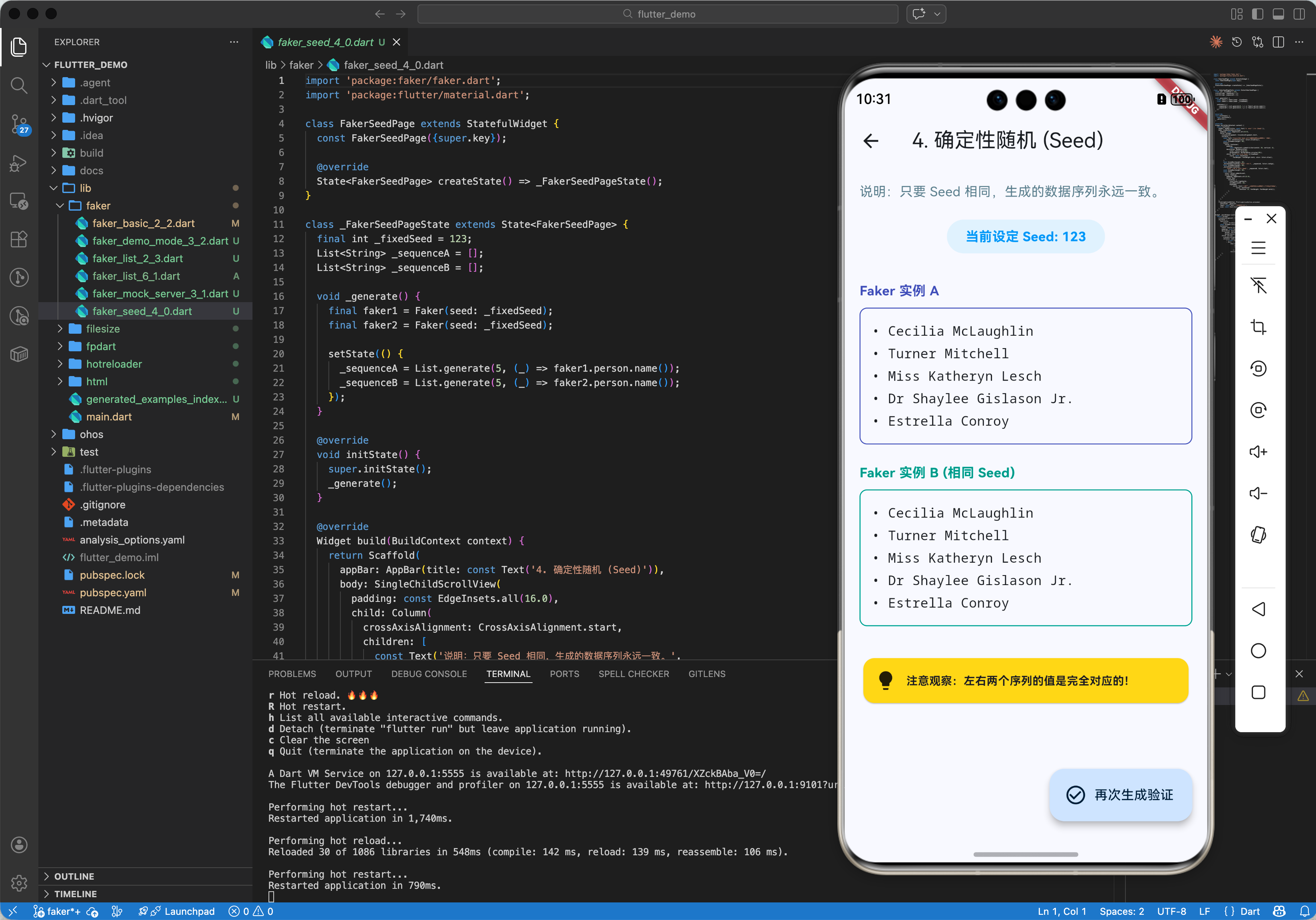Open Source Control view with 27 badge
The height and width of the screenshot is (920, 1316).
click(x=19, y=124)
